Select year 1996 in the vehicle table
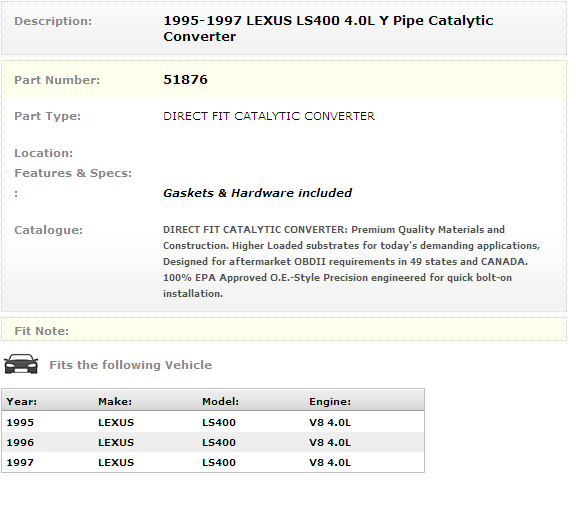570x527 pixels. (20, 442)
